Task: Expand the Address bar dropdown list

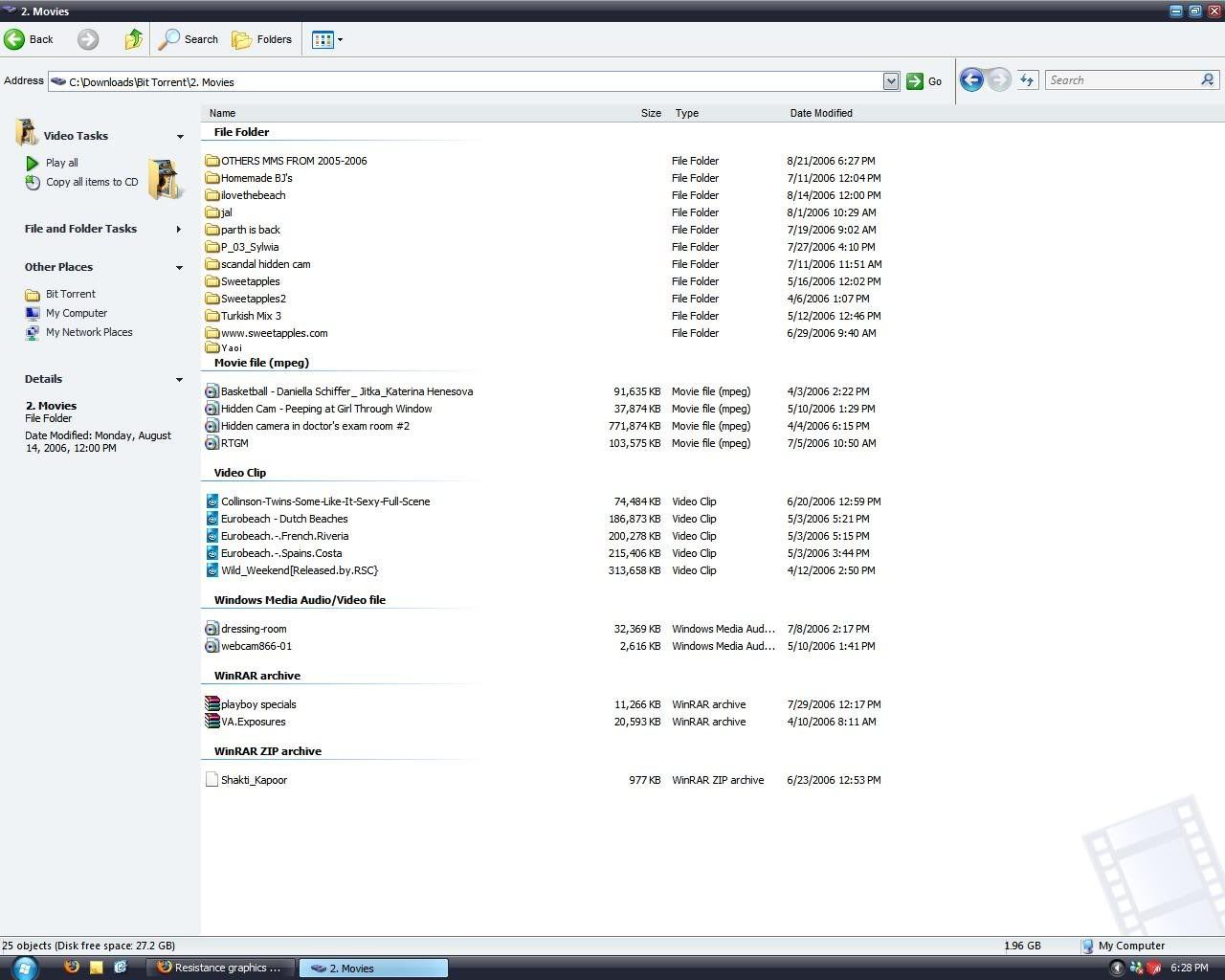Action: (891, 81)
